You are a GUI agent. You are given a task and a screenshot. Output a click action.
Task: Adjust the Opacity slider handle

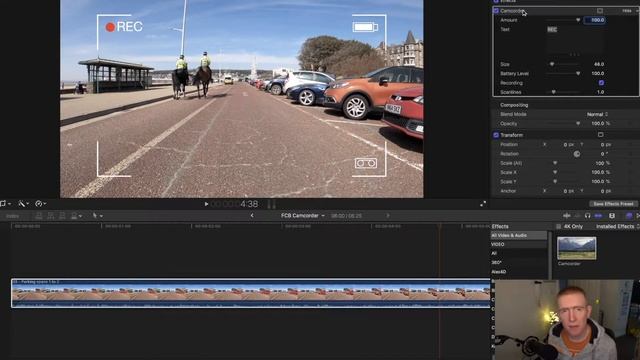tap(578, 124)
